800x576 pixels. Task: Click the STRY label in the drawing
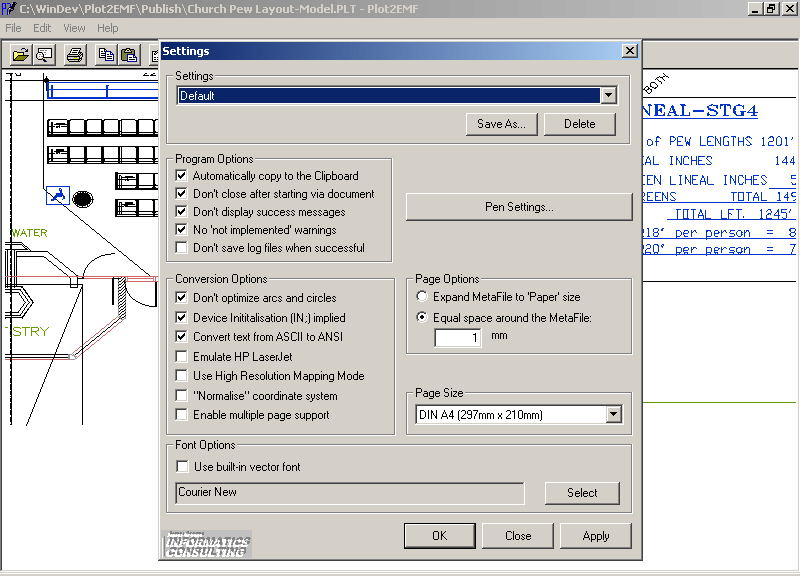tap(31, 332)
